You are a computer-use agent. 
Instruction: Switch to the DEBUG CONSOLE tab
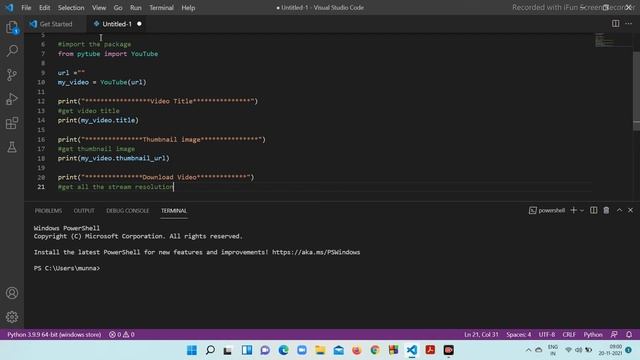point(127,211)
